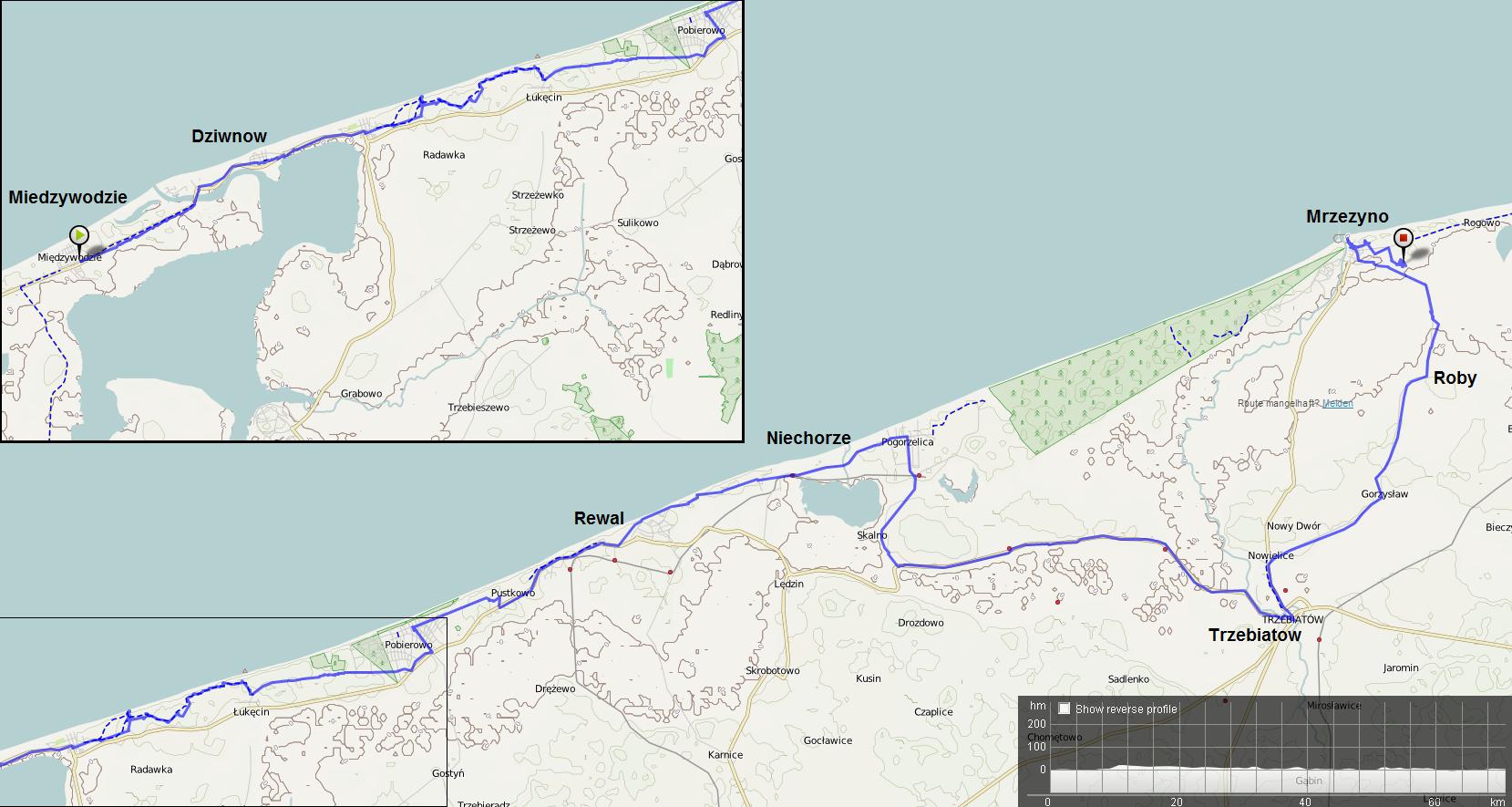1512x807 pixels.
Task: Click the Karnice place name
Action: (x=725, y=754)
